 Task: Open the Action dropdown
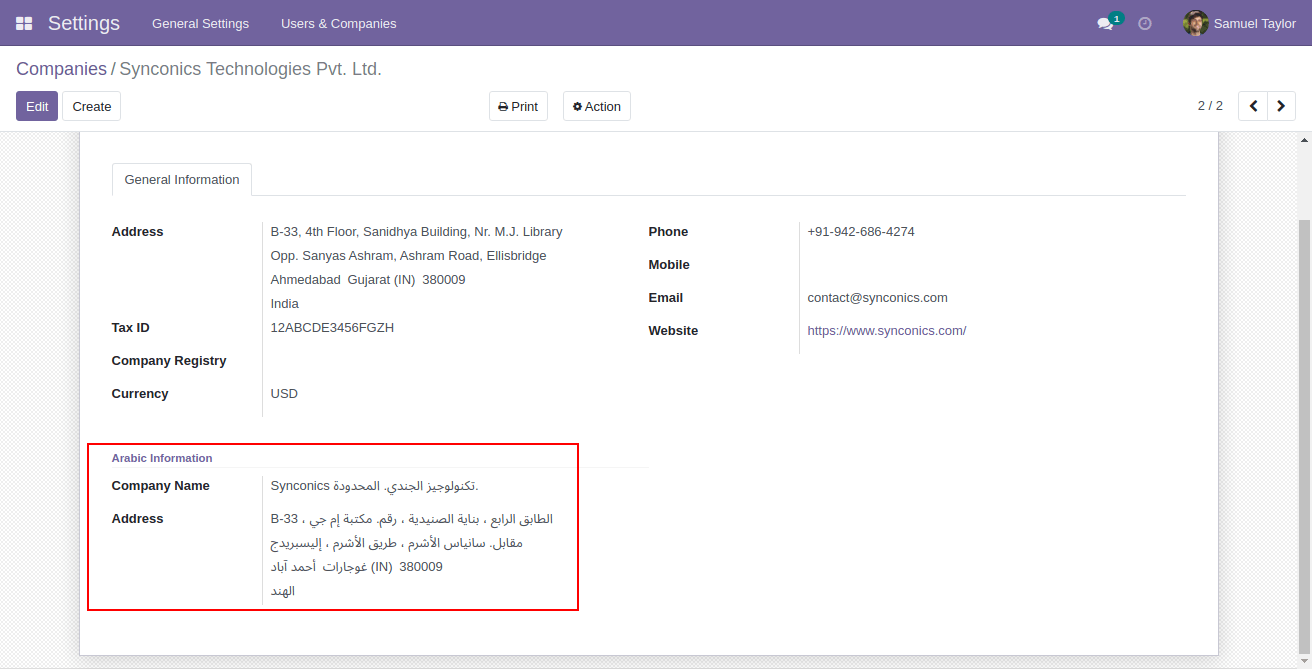(x=597, y=106)
